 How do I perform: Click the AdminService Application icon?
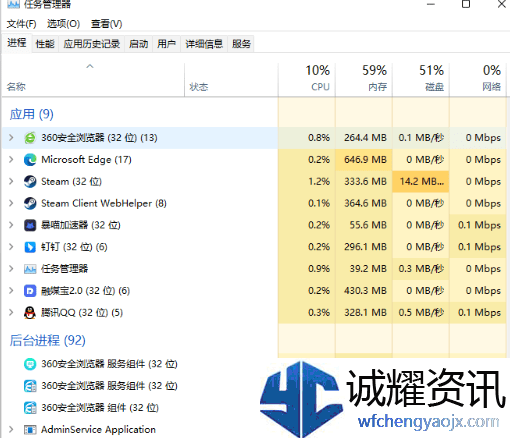pos(30,430)
